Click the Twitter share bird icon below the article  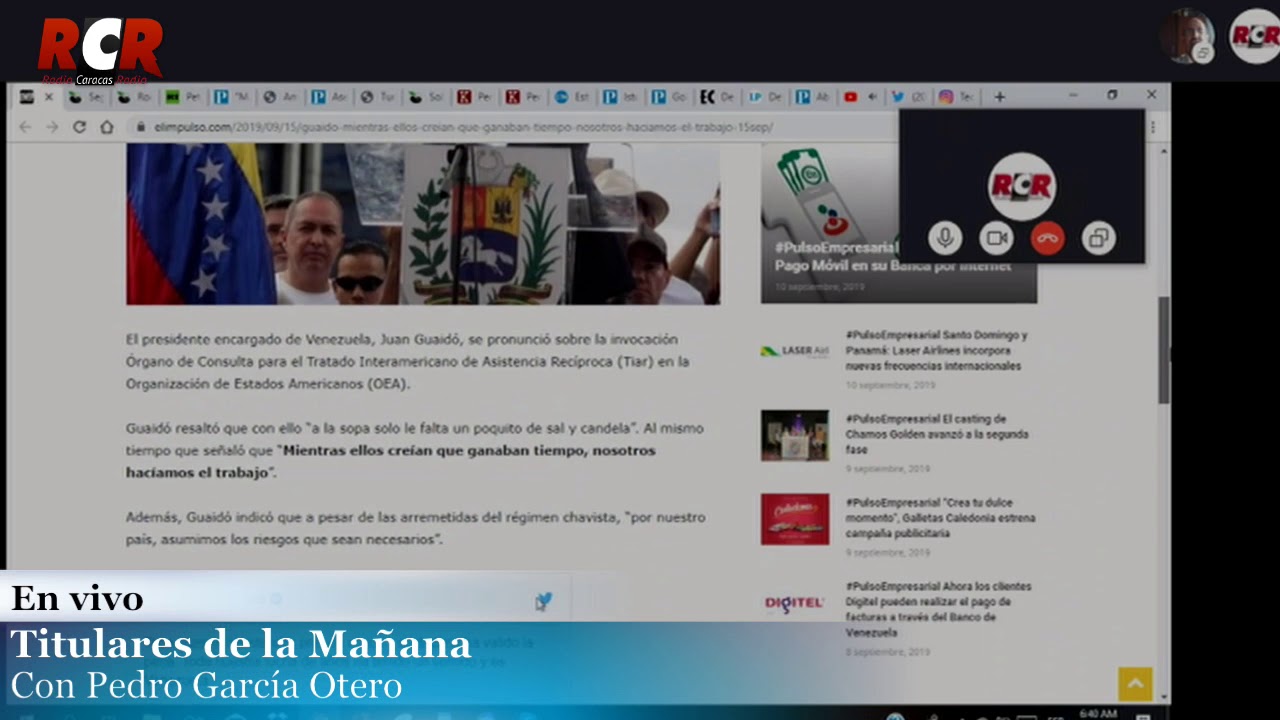pyautogui.click(x=543, y=601)
